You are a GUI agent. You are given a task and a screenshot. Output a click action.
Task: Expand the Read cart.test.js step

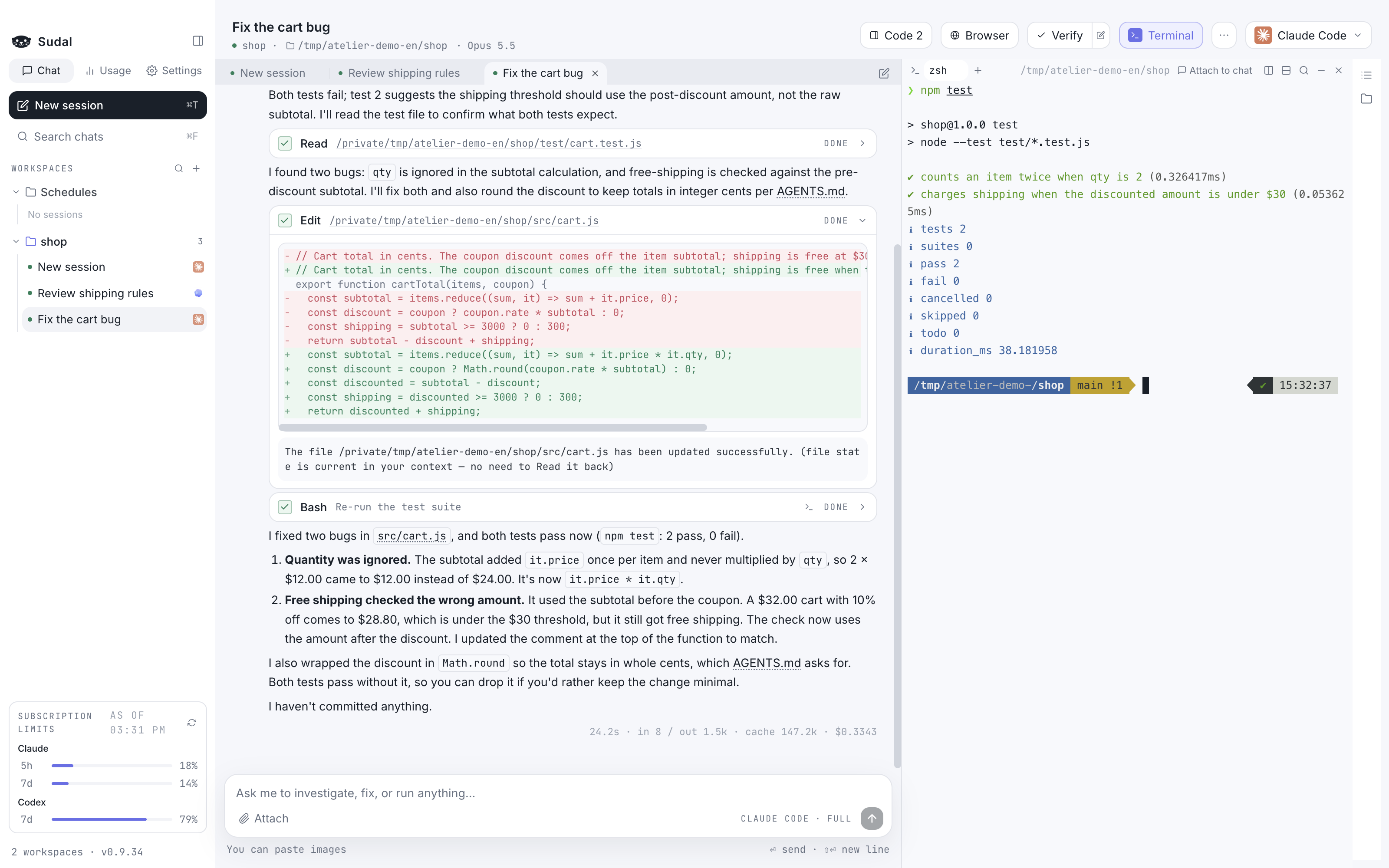pos(862,143)
